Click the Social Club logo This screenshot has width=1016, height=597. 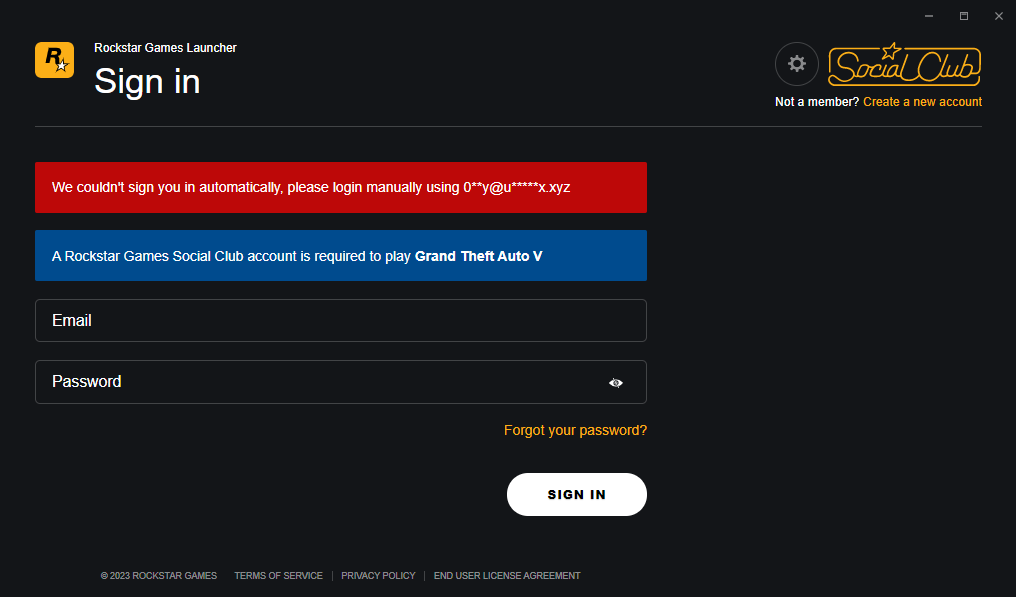(x=905, y=65)
